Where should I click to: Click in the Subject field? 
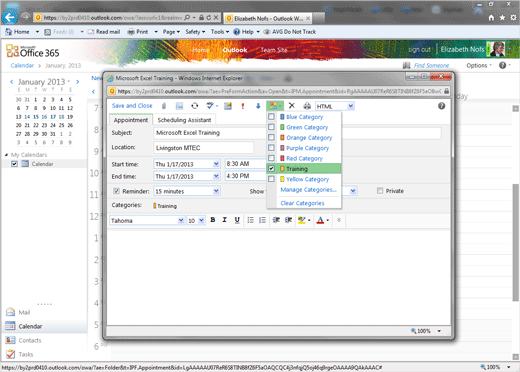point(298,133)
